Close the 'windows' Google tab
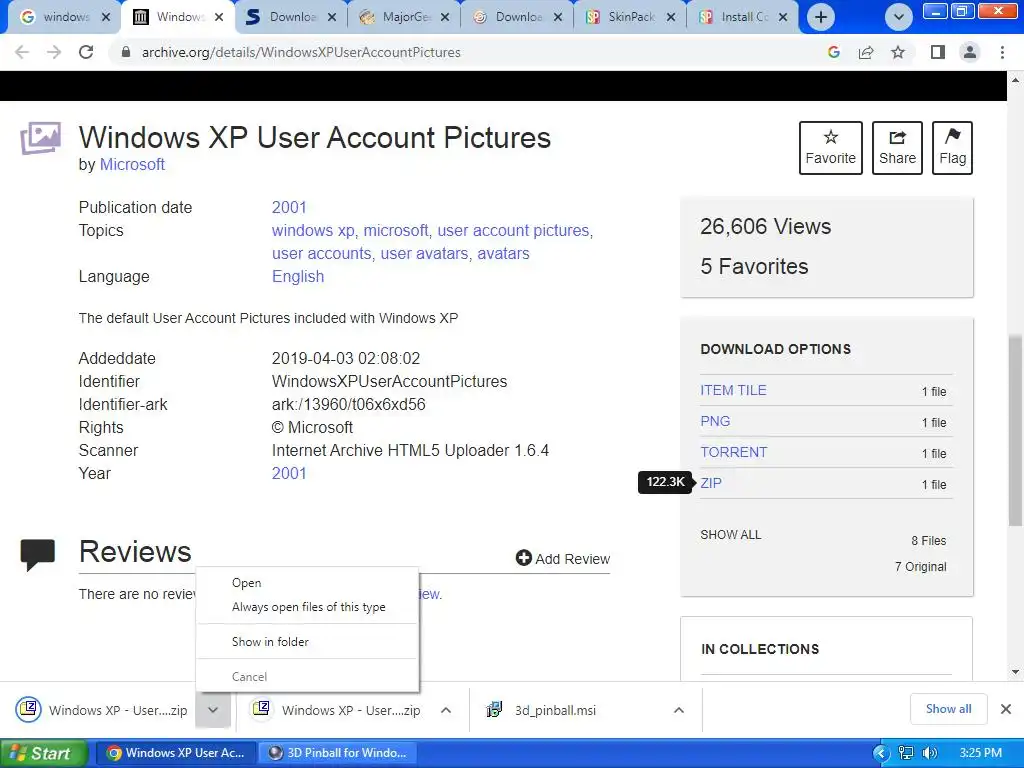This screenshot has height=768, width=1024. click(x=106, y=17)
